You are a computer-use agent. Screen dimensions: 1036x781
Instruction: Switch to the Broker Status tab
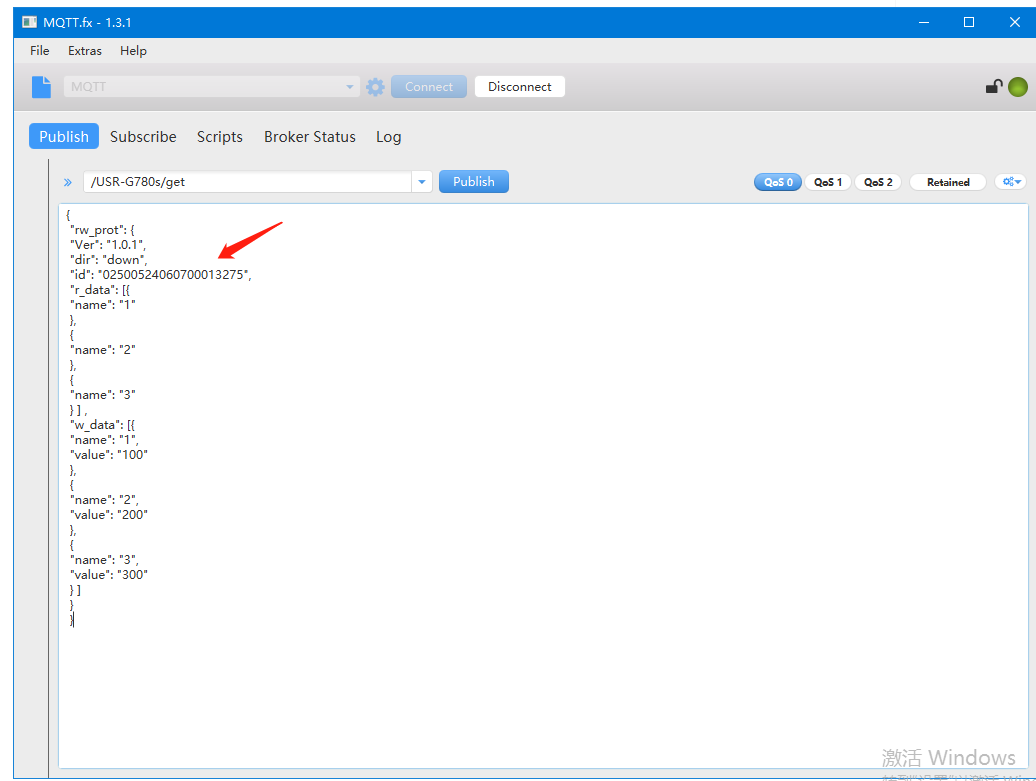coord(310,137)
